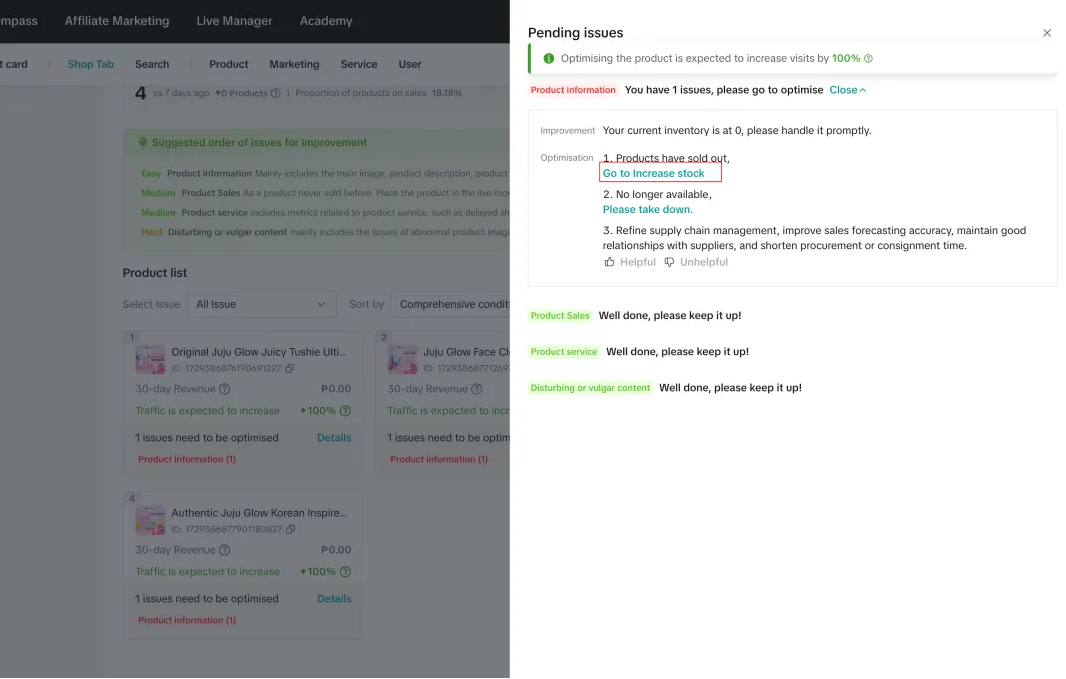Click Product information (1) under Juju Glow Face

439,459
